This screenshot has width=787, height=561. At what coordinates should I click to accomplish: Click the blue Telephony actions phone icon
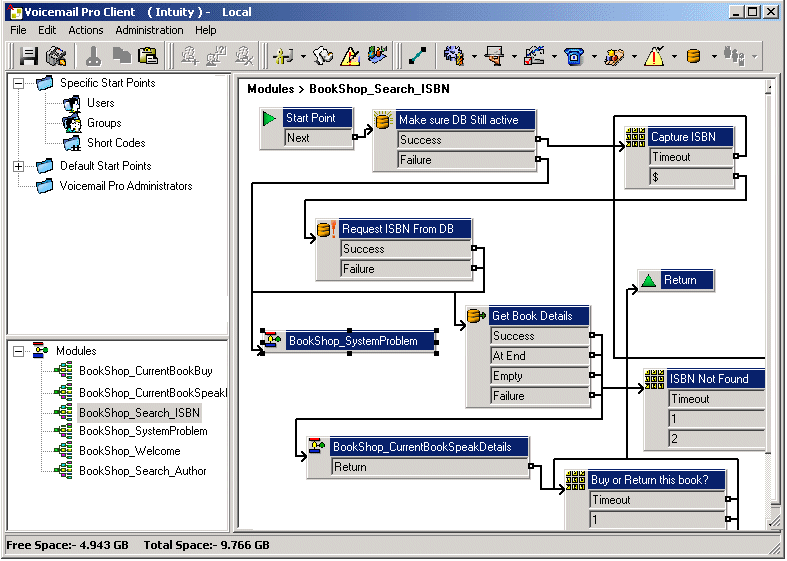574,56
